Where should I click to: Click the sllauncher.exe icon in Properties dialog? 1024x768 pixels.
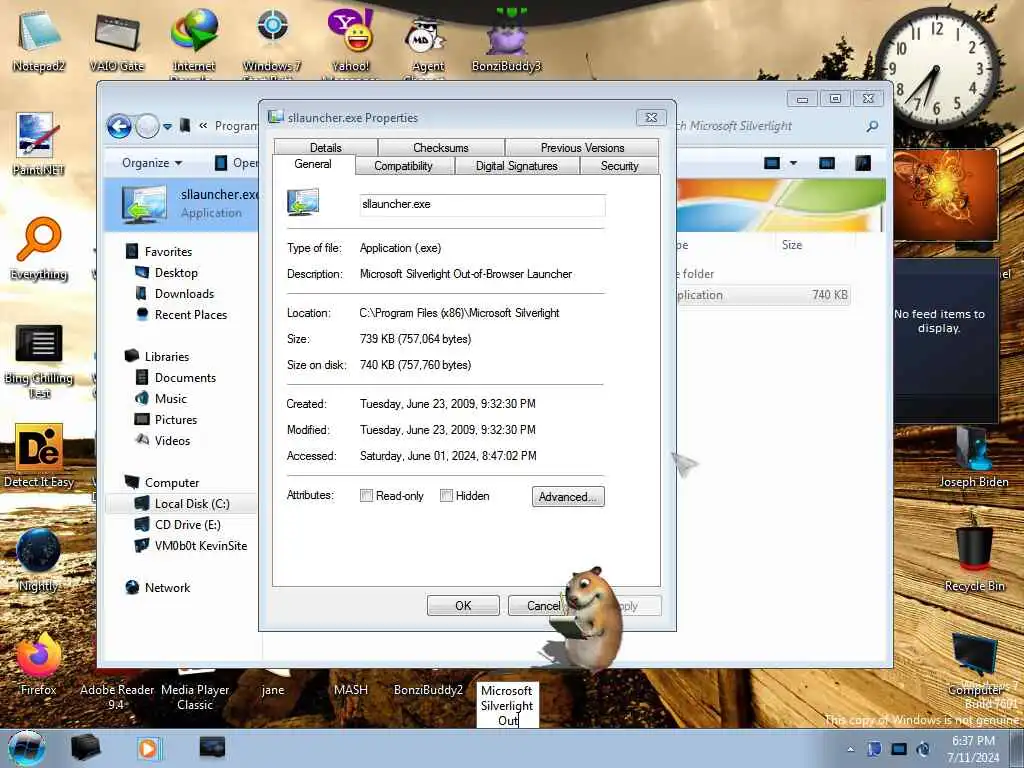(303, 202)
